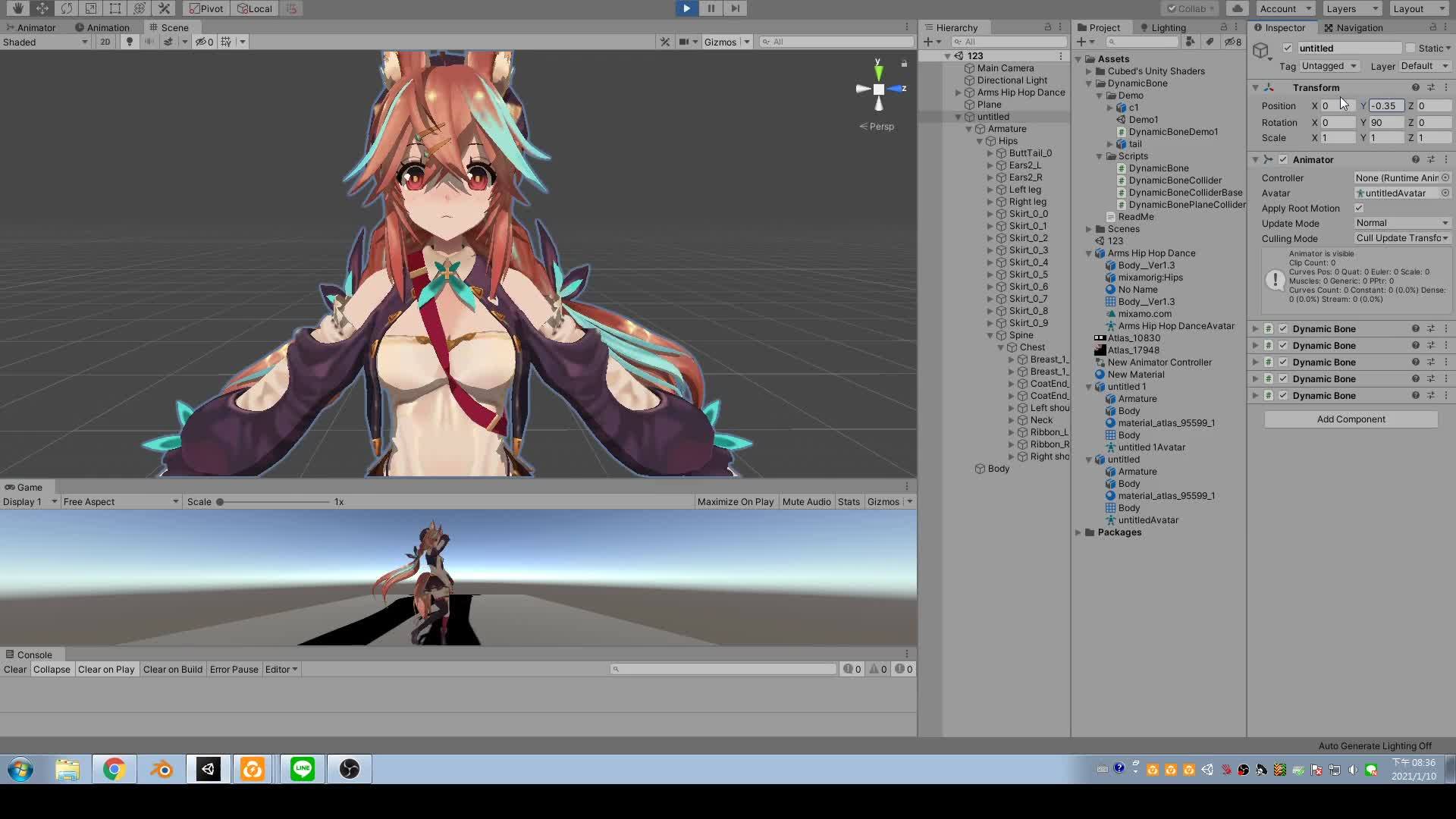Open LINE app from the taskbar
This screenshot has width=1456, height=819.
pos(303,769)
